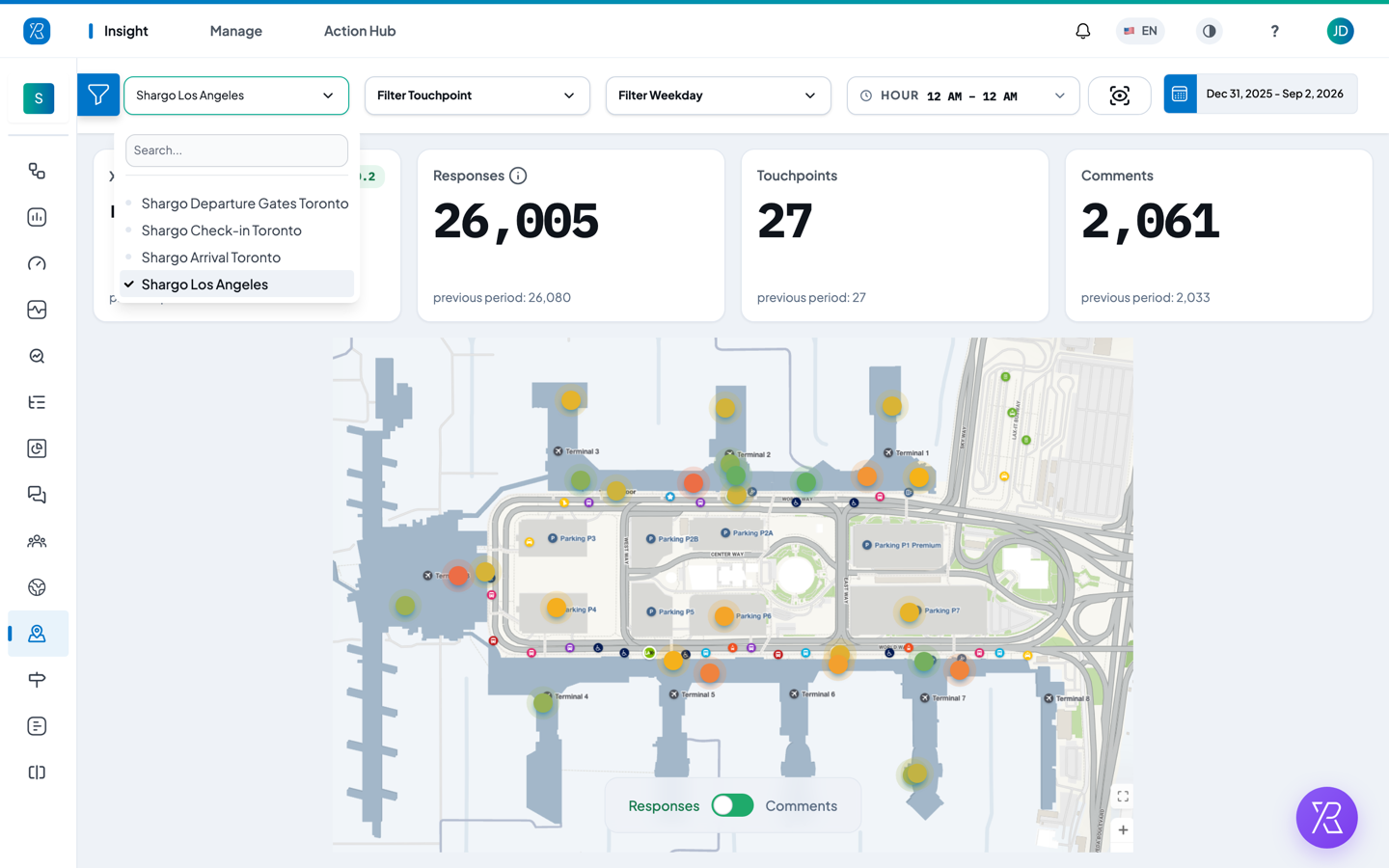1389x868 pixels.
Task: Toggle the Responses/Comments map switch
Action: pyautogui.click(x=732, y=805)
